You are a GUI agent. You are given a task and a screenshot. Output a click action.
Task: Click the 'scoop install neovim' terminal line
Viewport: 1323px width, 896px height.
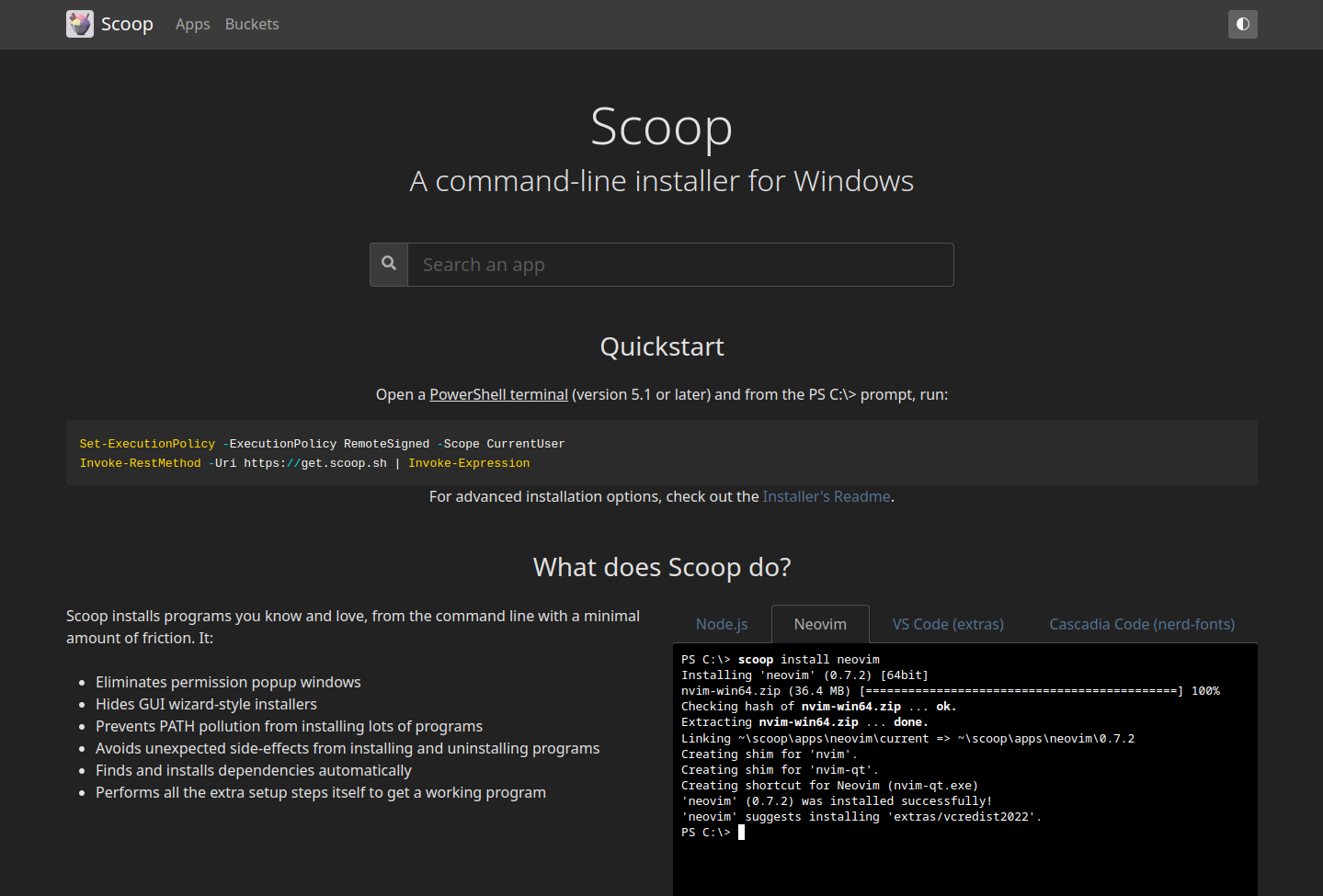781,660
